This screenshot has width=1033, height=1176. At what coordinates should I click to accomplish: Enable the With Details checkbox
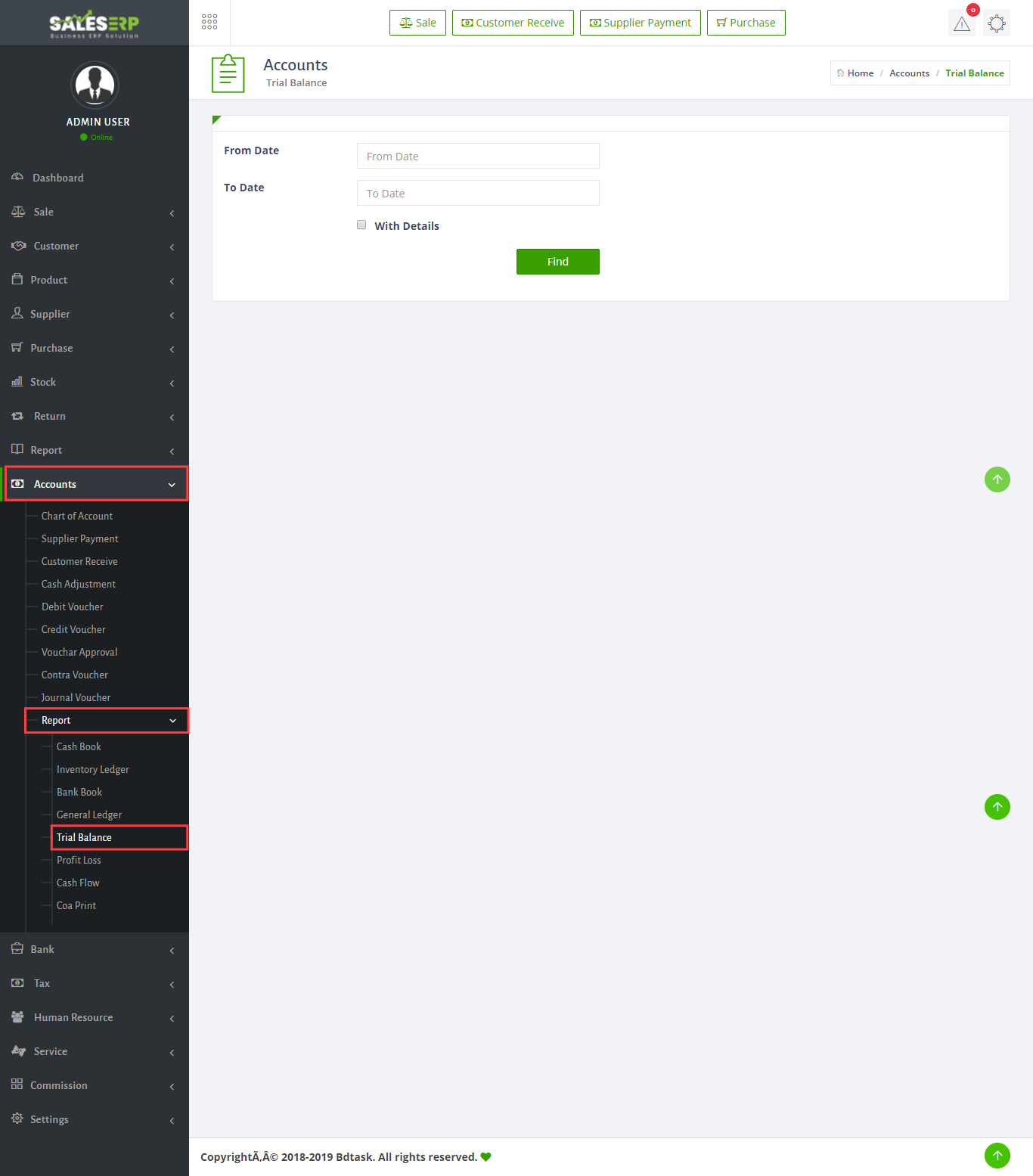[x=361, y=225]
